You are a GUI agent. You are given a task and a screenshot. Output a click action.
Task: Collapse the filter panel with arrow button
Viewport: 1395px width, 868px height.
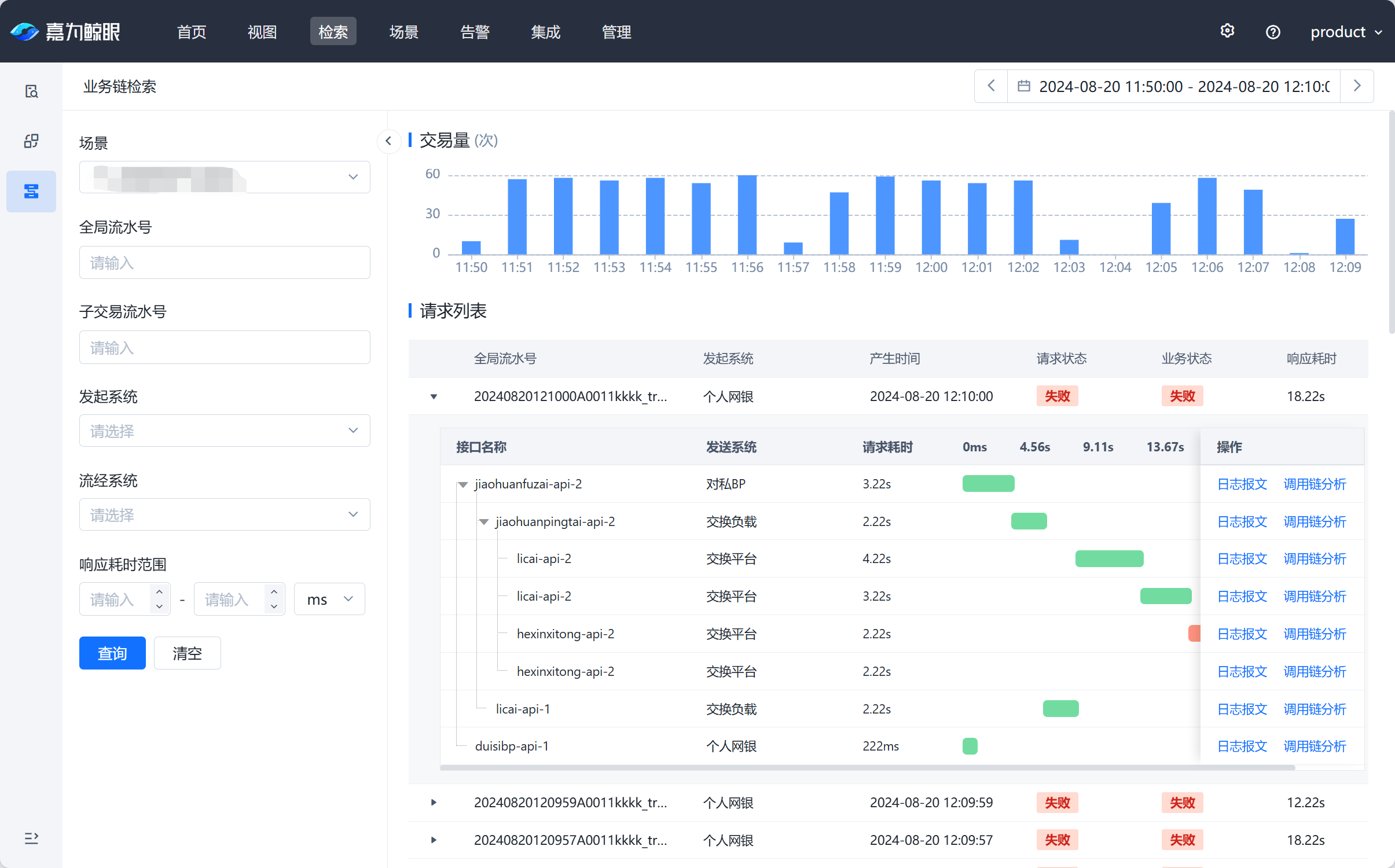coord(388,141)
